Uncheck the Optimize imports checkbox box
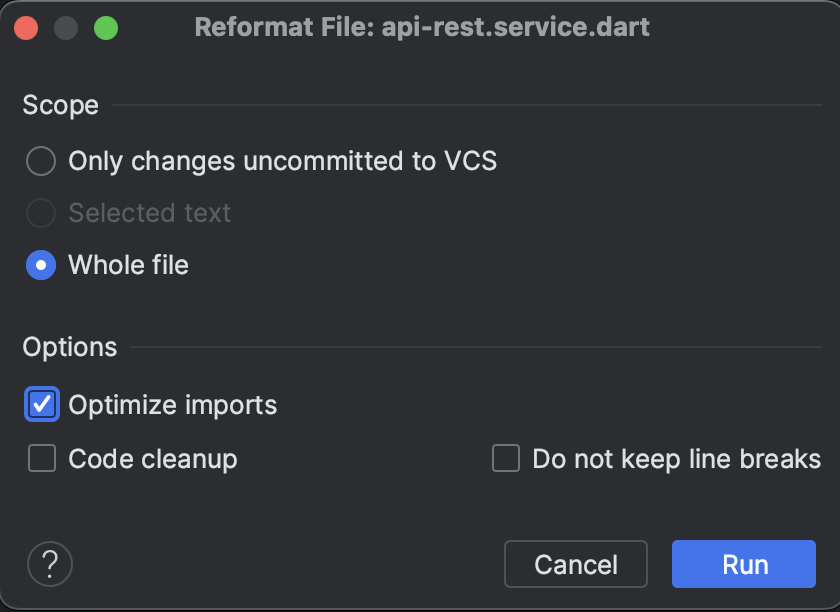Viewport: 840px width, 612px height. pos(42,404)
